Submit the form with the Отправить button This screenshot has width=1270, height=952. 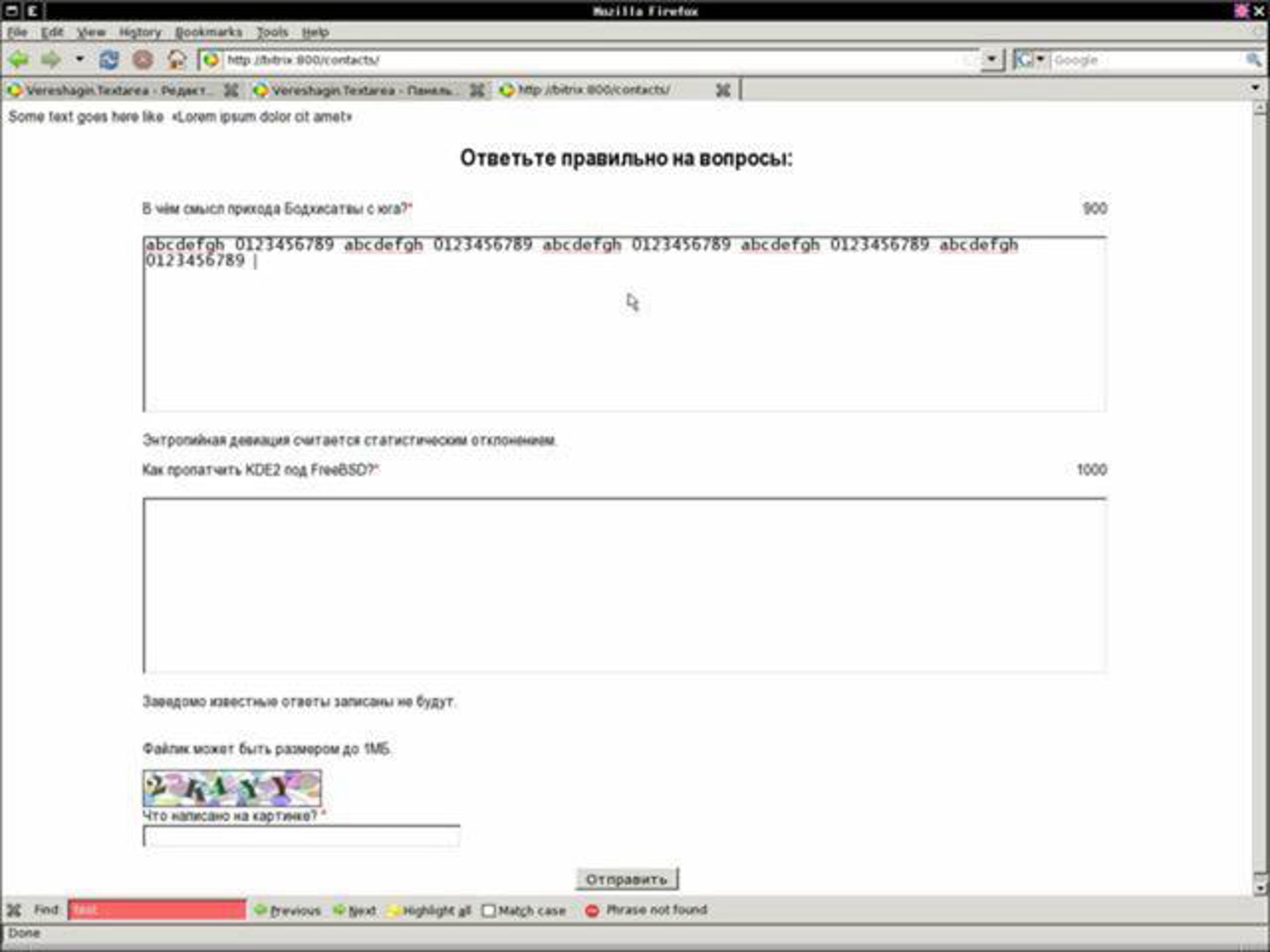pos(627,879)
